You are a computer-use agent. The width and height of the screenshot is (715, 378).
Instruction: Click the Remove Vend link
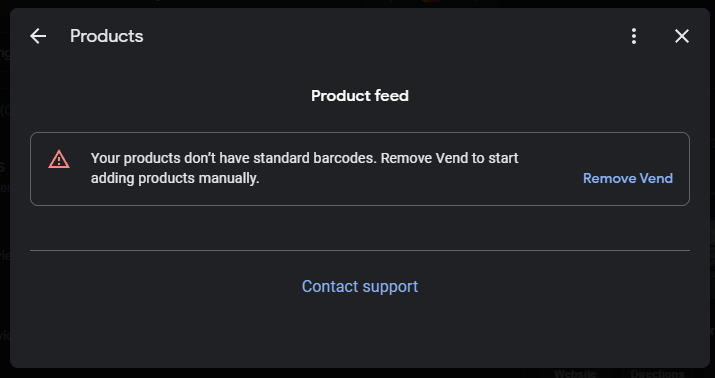click(x=628, y=178)
